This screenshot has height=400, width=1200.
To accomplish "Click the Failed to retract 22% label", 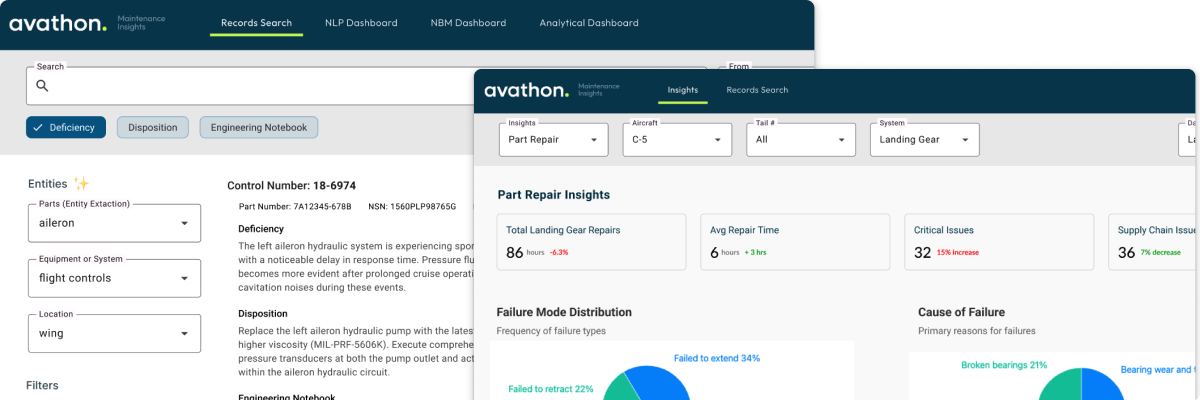I will point(551,389).
